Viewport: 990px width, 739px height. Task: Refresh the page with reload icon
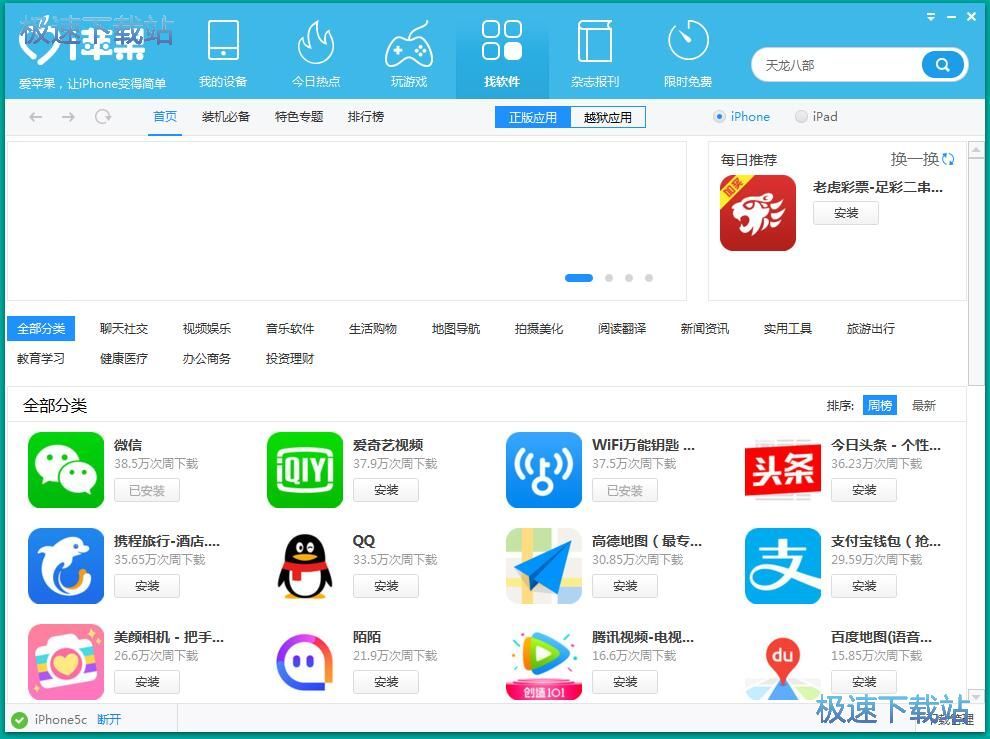(103, 117)
